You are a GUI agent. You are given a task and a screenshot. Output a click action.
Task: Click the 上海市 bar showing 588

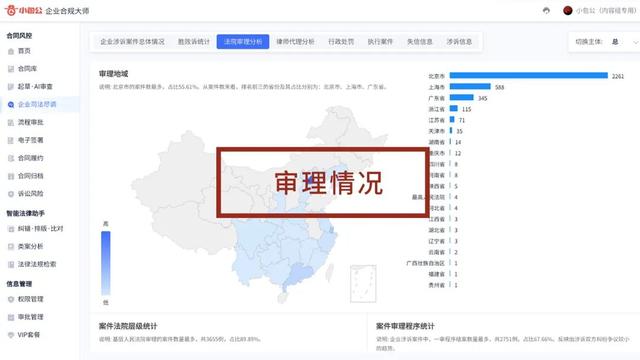(x=470, y=87)
